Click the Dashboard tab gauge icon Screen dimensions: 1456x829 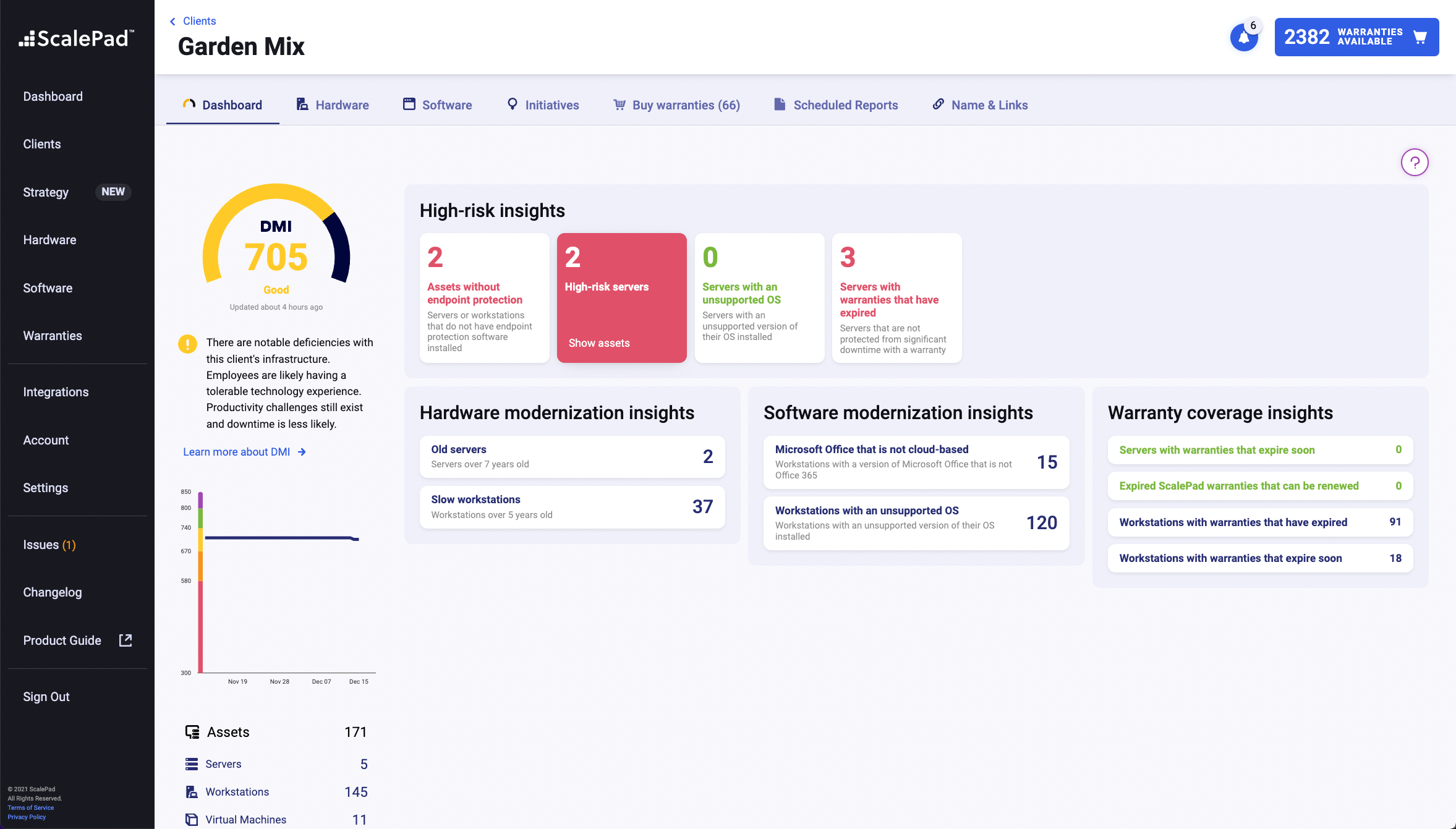click(189, 104)
